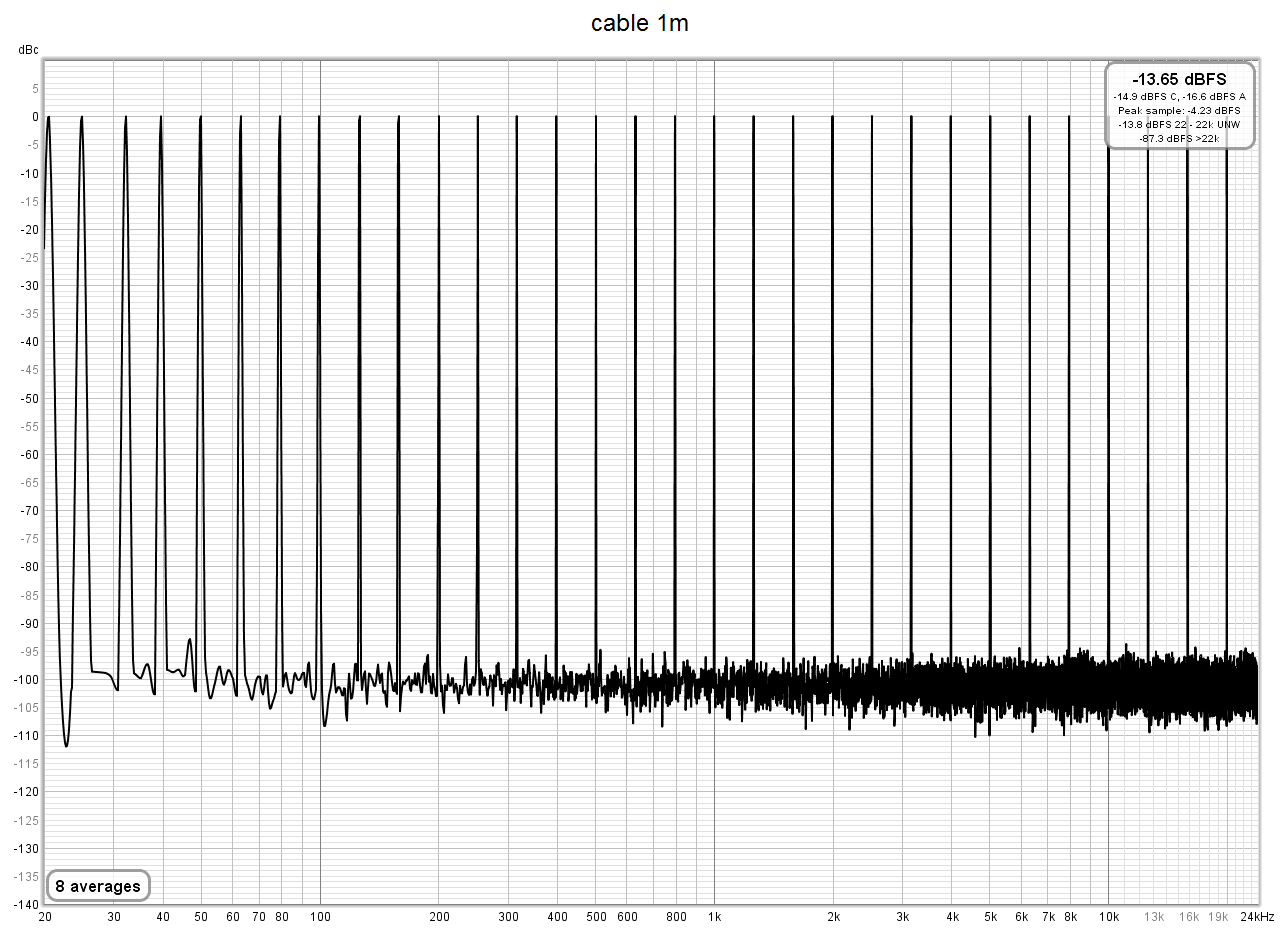Click the "-25" level axis label
1280x928 pixels.
[x=28, y=257]
